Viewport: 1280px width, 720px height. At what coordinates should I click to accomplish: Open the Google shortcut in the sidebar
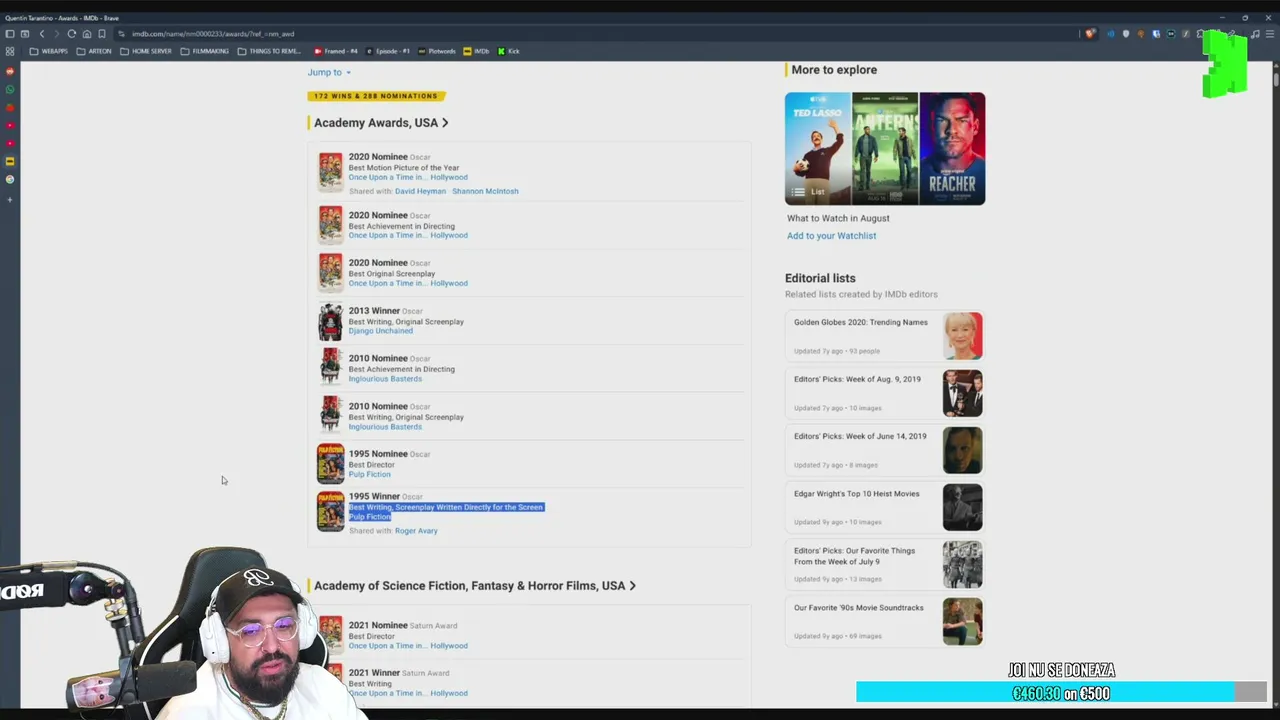pos(10,179)
